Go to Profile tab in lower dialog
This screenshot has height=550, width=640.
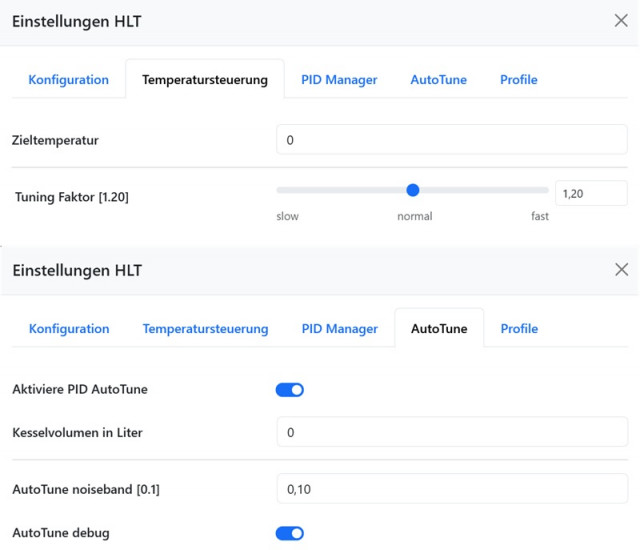click(x=519, y=329)
